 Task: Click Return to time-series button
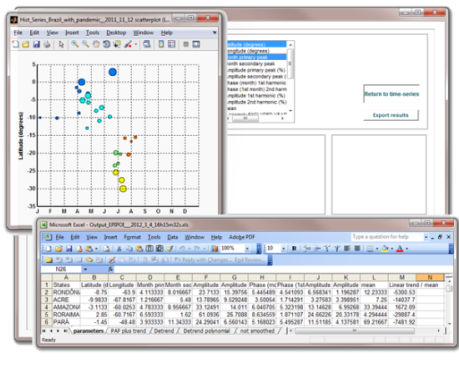click(391, 94)
